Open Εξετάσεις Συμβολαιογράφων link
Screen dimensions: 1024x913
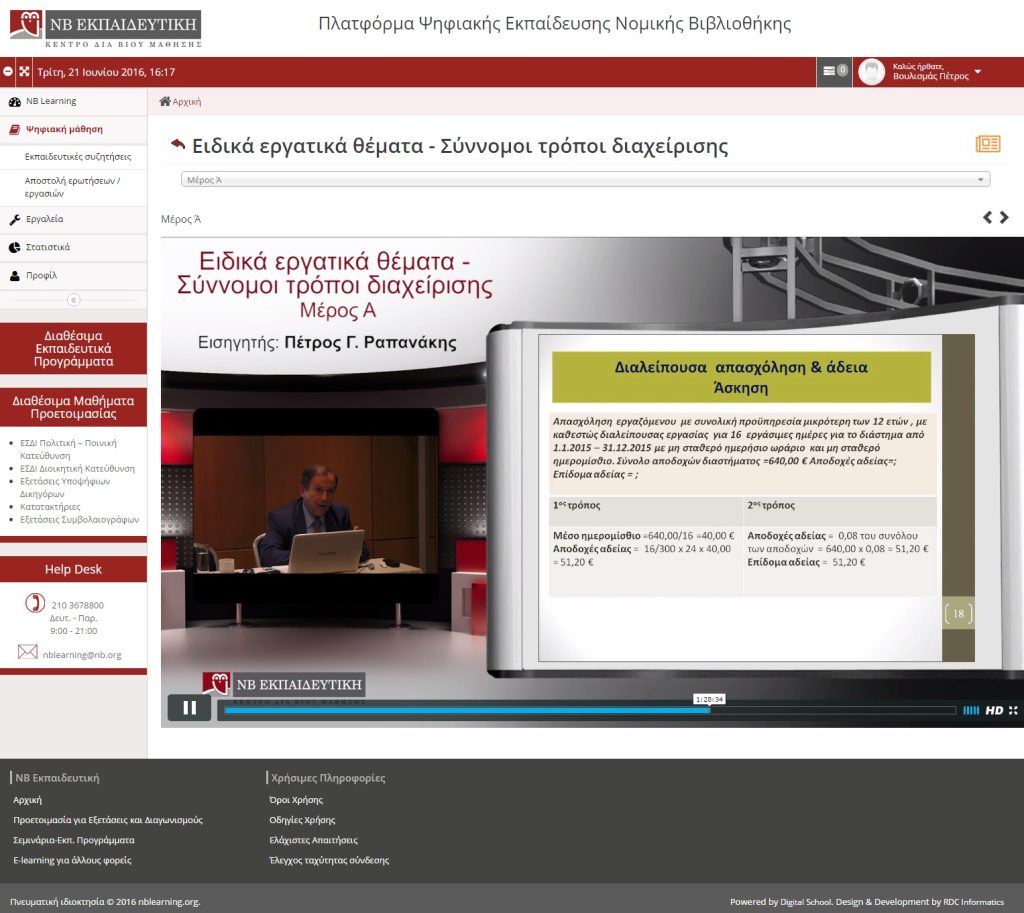pos(80,519)
